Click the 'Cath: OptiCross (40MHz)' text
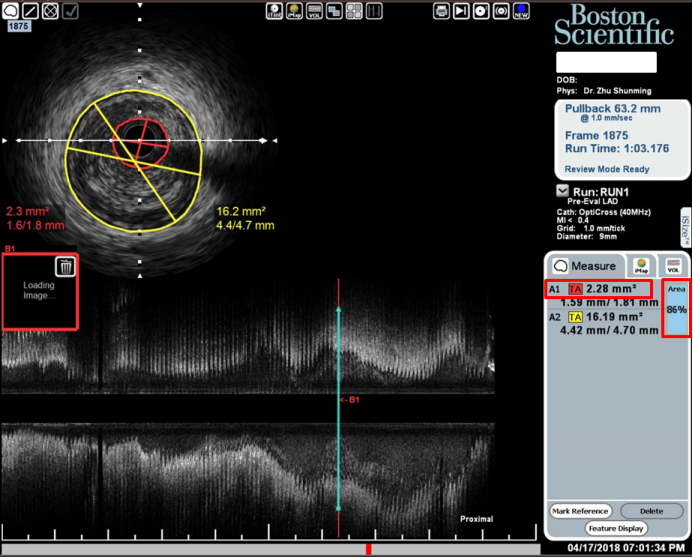This screenshot has height=558, width=693. click(x=603, y=212)
